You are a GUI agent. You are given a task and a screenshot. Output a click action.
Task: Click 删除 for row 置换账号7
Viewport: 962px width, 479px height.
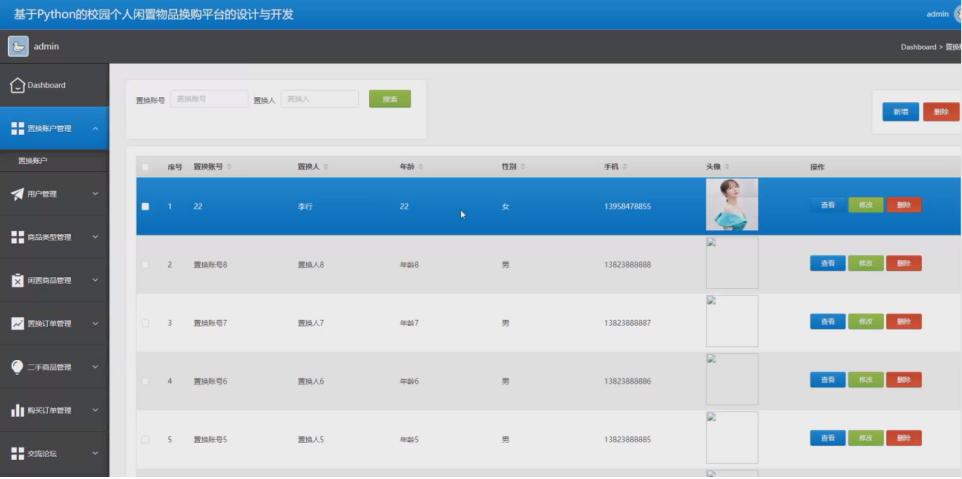coord(904,321)
